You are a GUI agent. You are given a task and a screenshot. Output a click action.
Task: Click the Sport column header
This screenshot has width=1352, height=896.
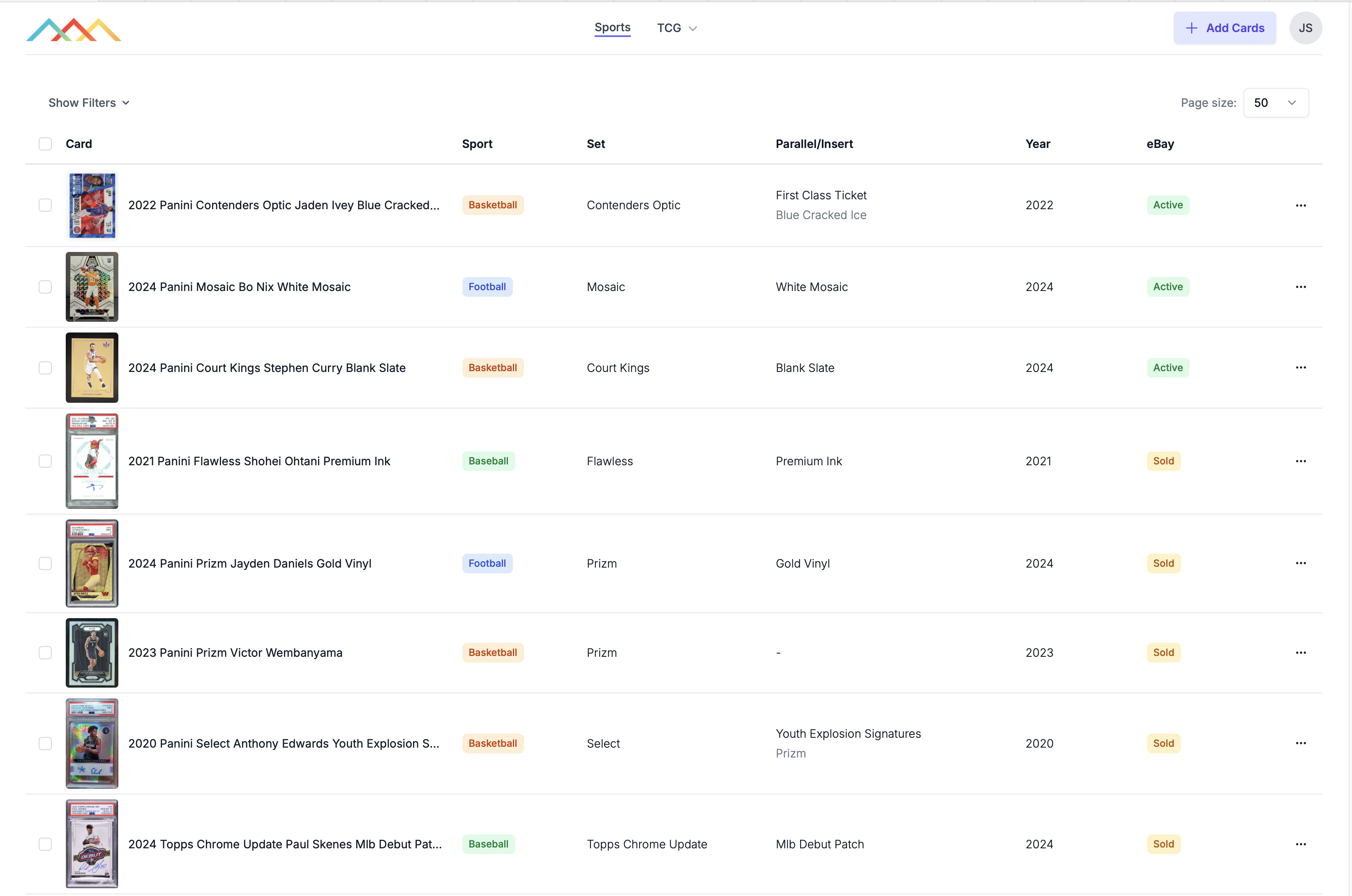(477, 144)
